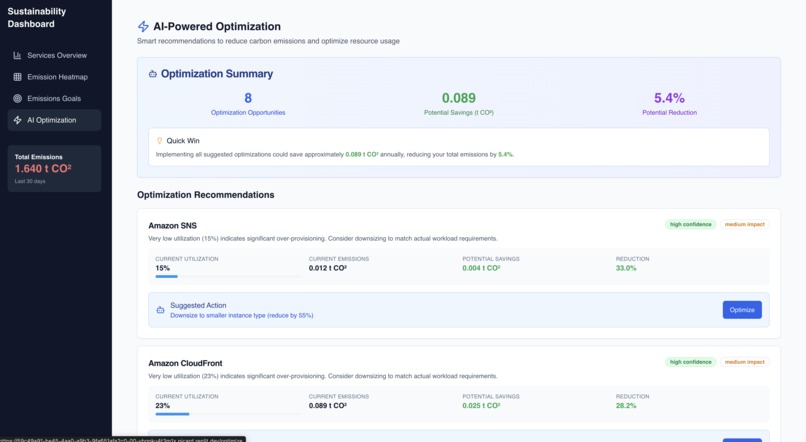Select AI Optimization in the sidebar

tap(54, 120)
